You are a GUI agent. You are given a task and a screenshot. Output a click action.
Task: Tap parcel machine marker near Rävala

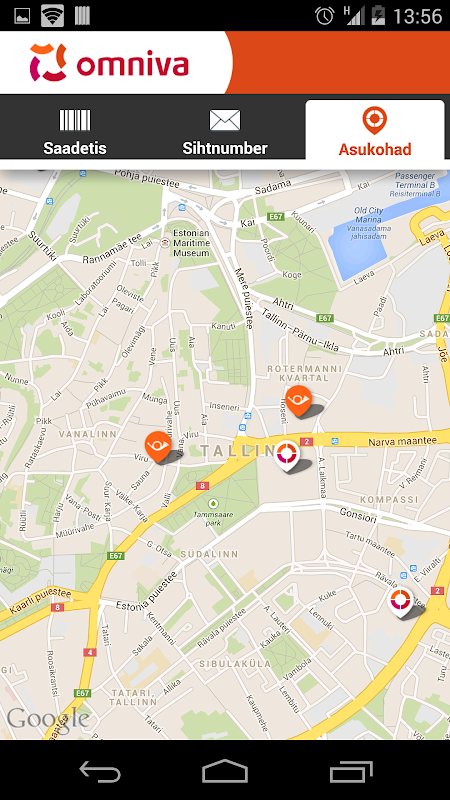tap(401, 603)
